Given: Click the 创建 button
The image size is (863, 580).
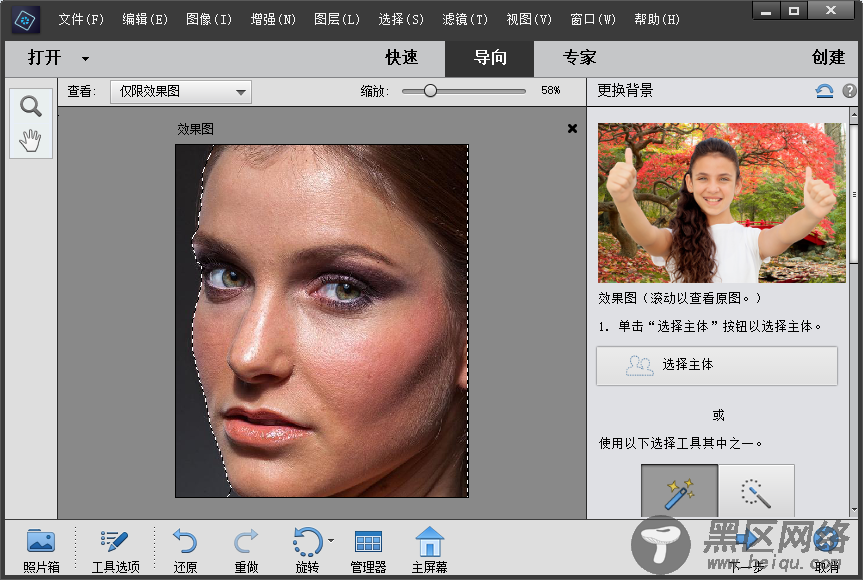Looking at the screenshot, I should 828,58.
